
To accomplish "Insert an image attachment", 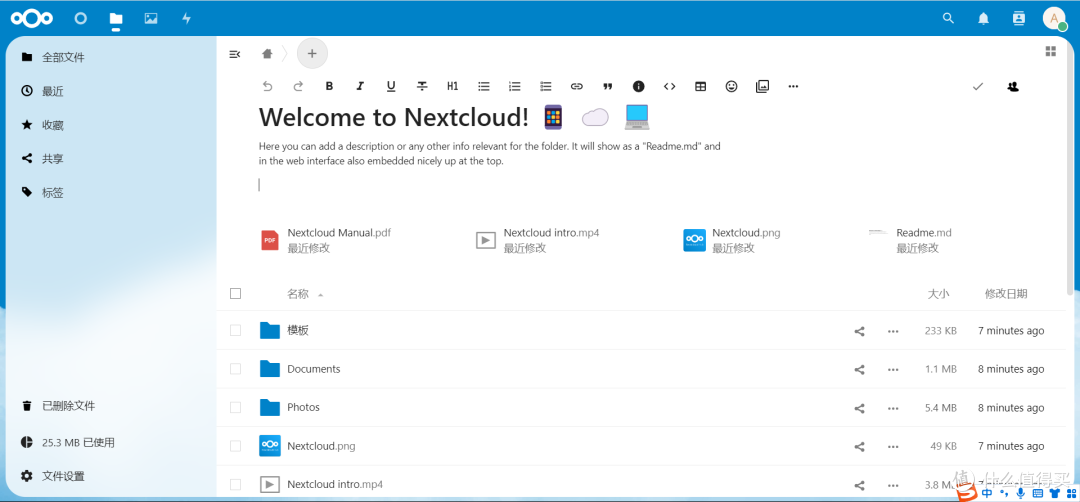I will (762, 87).
